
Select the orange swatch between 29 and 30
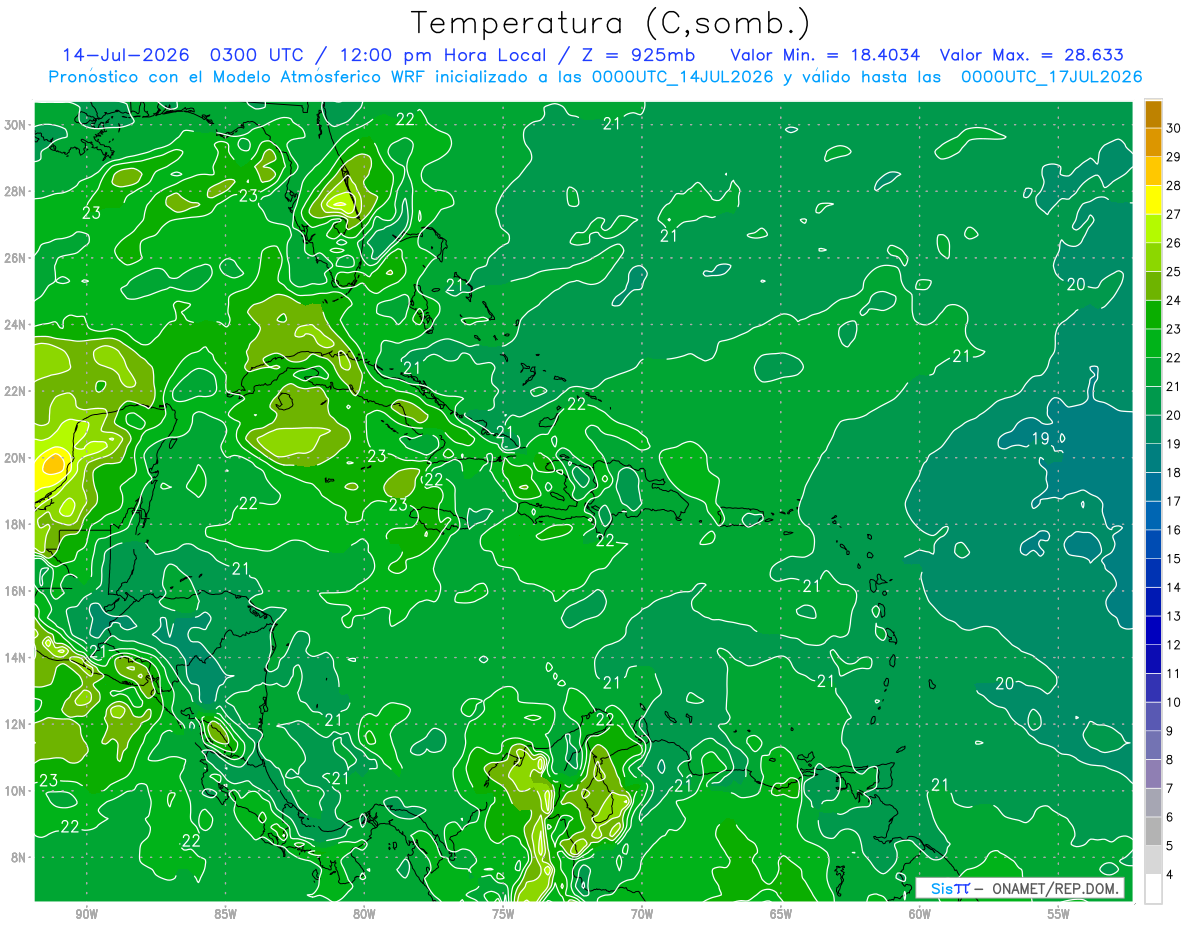pyautogui.click(x=1153, y=143)
